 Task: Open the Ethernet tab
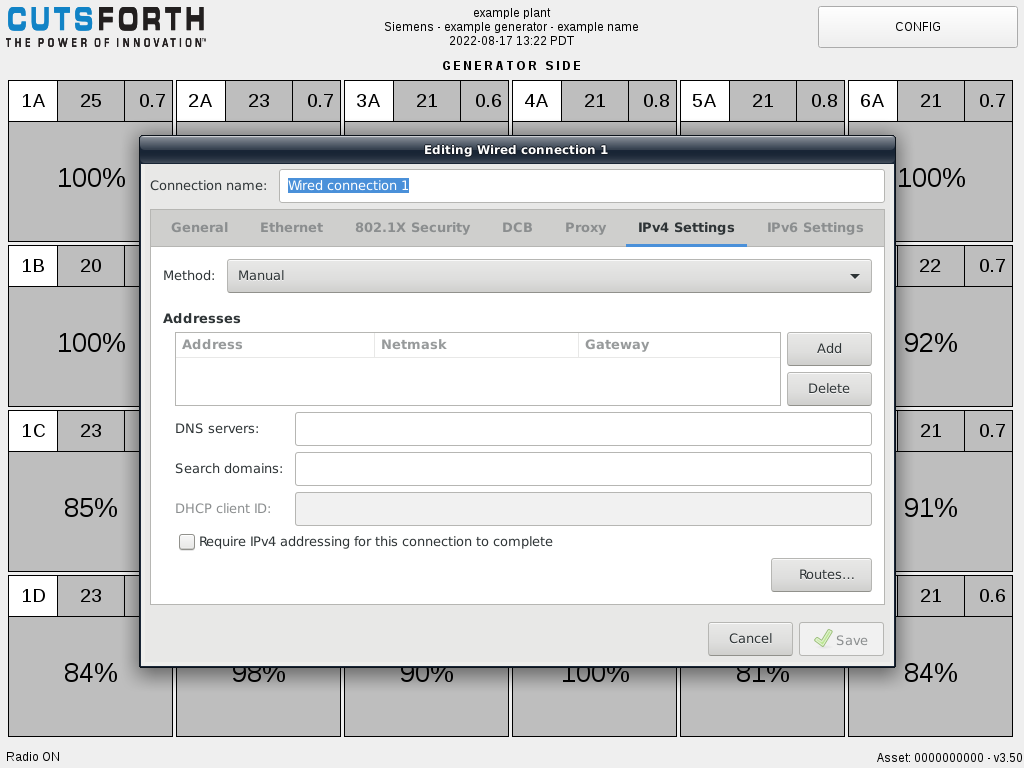tap(291, 228)
